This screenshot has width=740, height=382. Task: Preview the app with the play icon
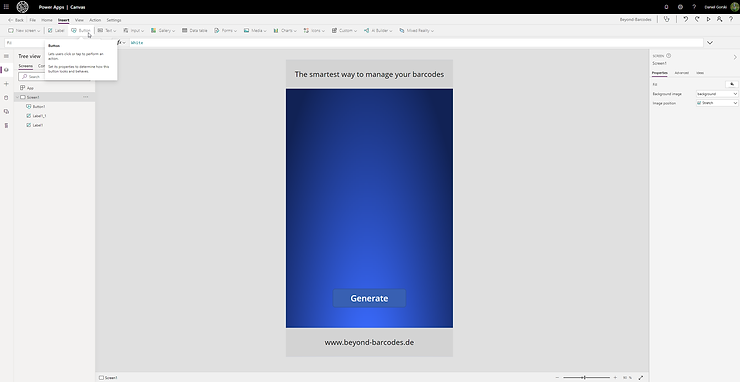(708, 19)
